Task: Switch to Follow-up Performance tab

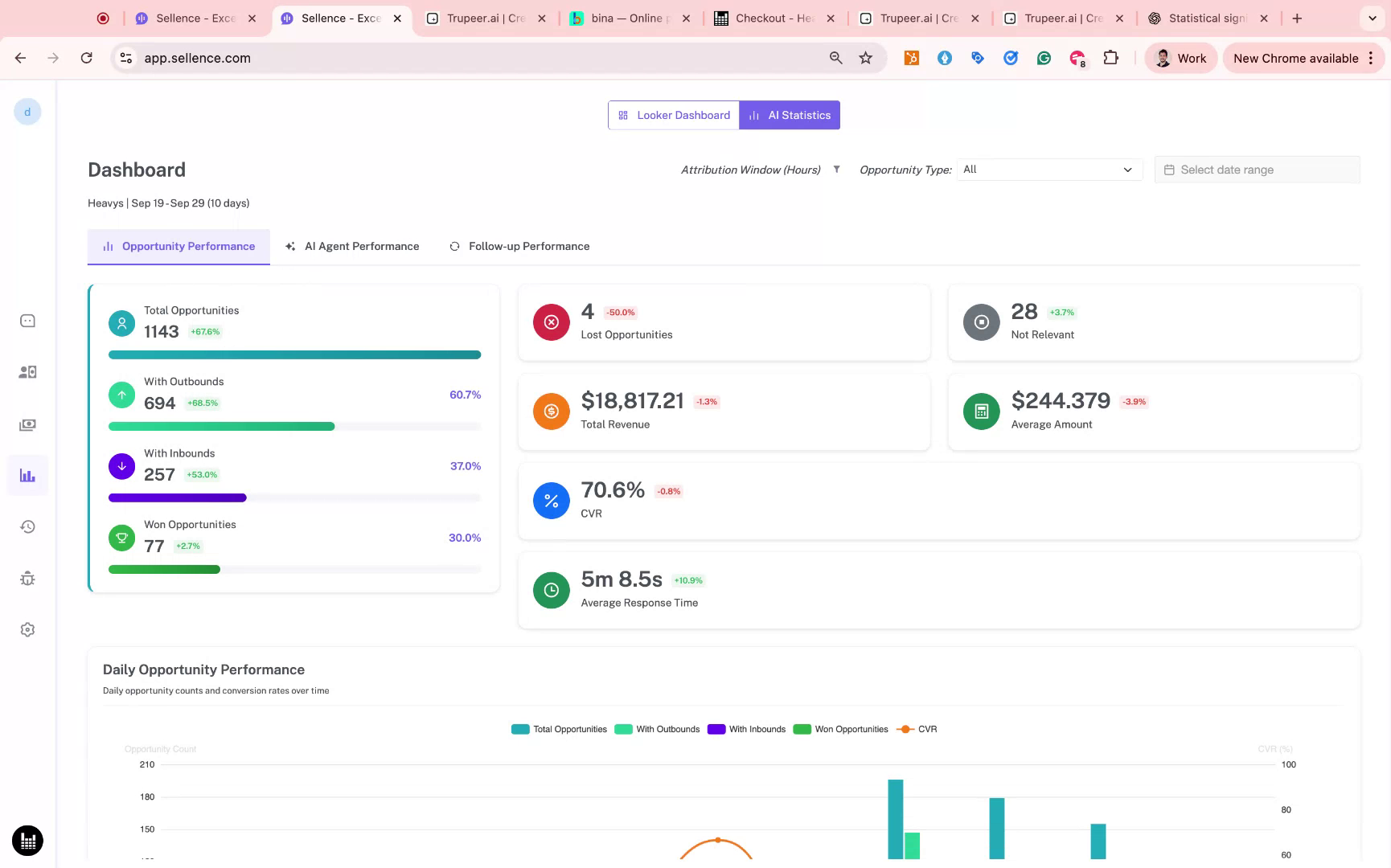Action: pyautogui.click(x=519, y=247)
